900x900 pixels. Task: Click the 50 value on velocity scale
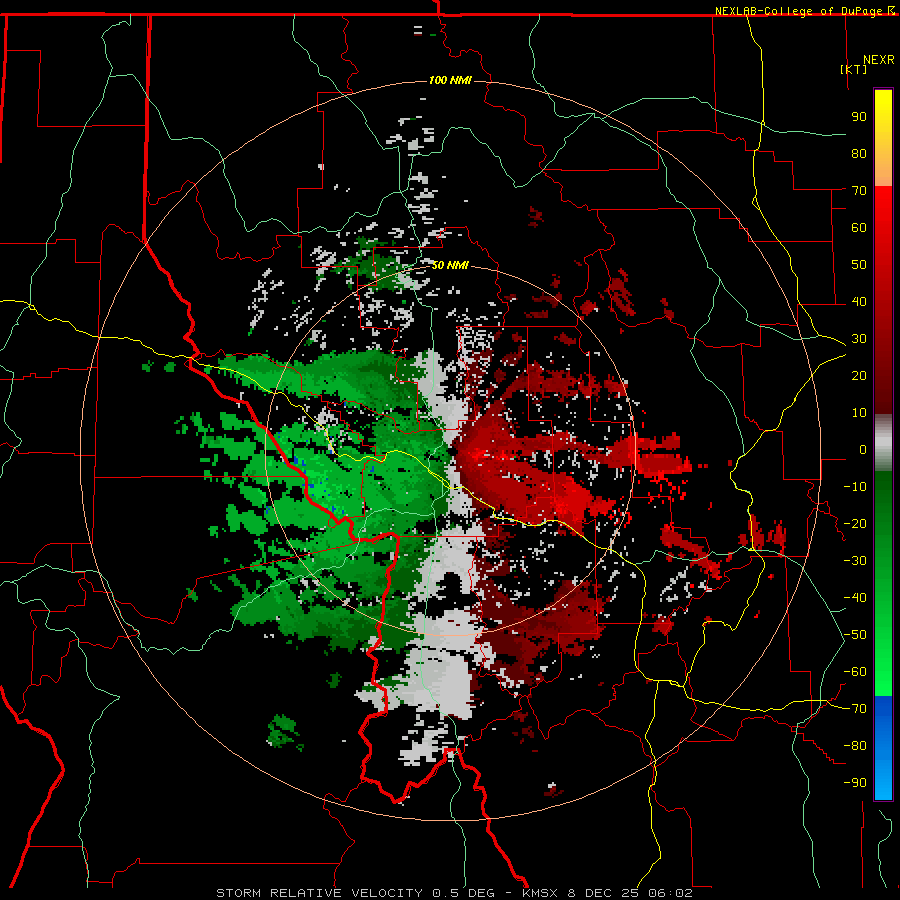click(x=859, y=265)
